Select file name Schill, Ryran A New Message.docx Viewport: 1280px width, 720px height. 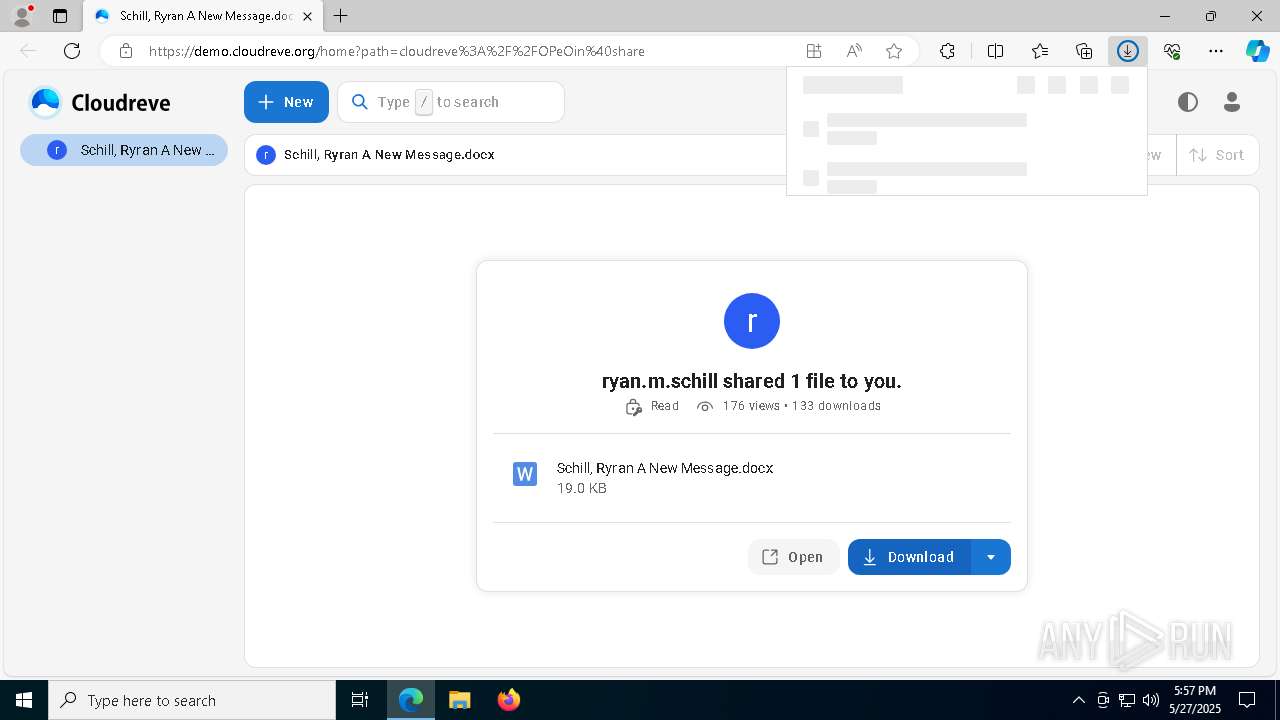pos(665,468)
